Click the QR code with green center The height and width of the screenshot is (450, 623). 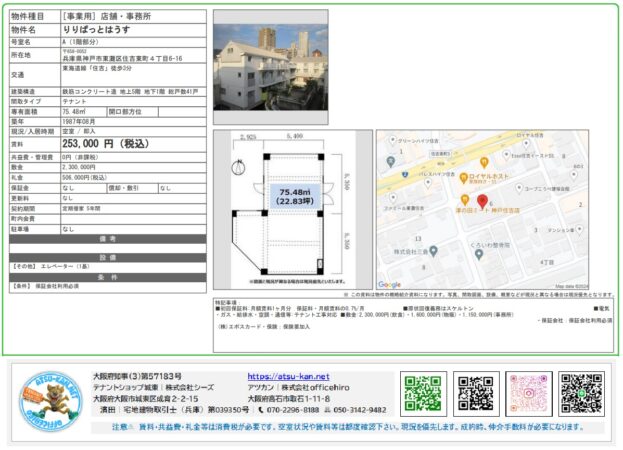581,394
